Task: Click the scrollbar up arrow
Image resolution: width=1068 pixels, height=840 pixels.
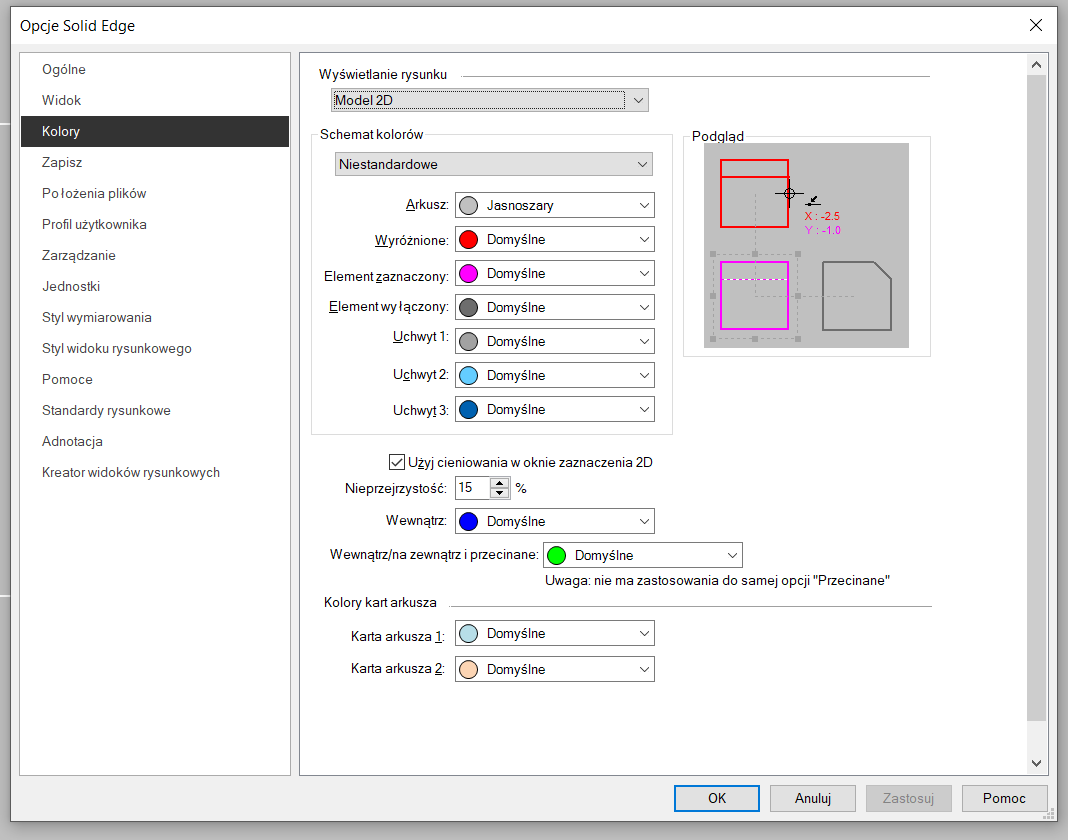Action: coord(1036,65)
